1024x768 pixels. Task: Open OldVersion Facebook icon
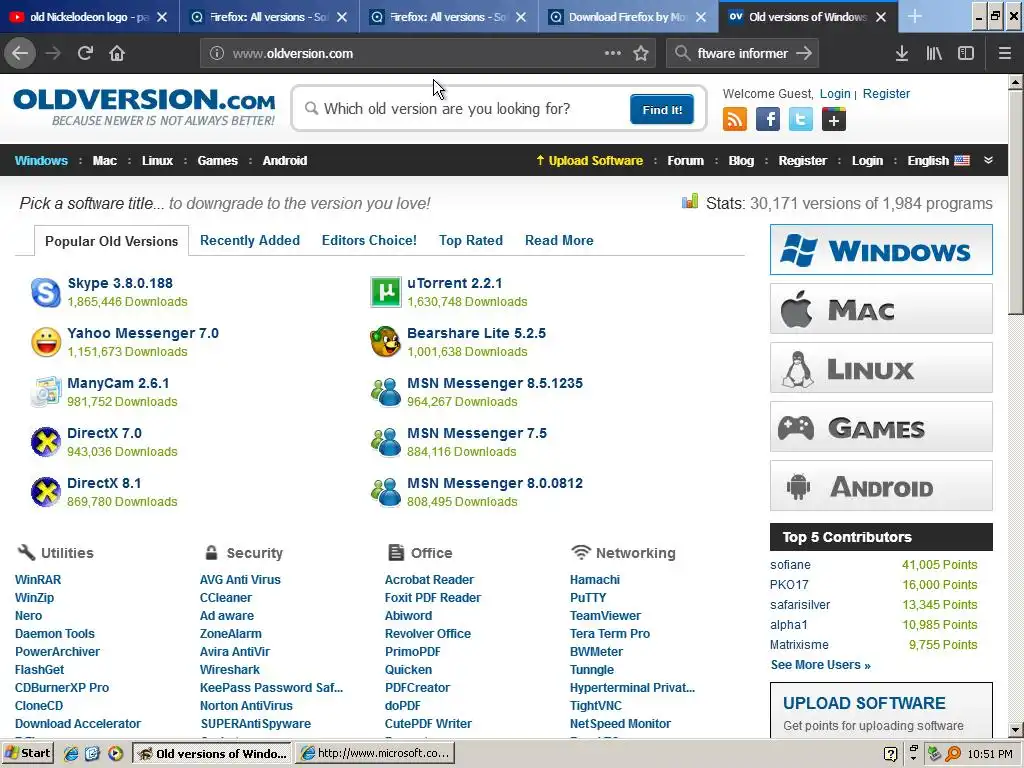coord(768,120)
